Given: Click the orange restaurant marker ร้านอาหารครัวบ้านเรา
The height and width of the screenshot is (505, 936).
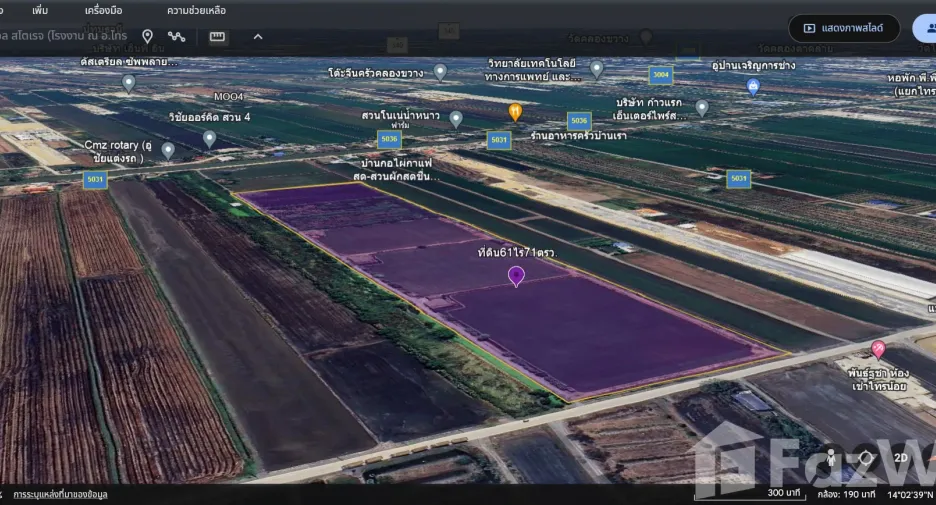Looking at the screenshot, I should (x=515, y=112).
